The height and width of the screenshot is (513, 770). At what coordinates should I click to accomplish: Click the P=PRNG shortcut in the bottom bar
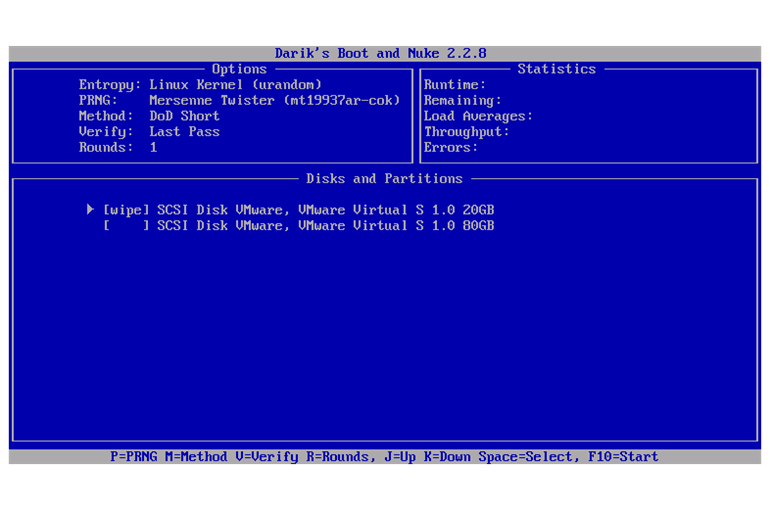coord(133,457)
